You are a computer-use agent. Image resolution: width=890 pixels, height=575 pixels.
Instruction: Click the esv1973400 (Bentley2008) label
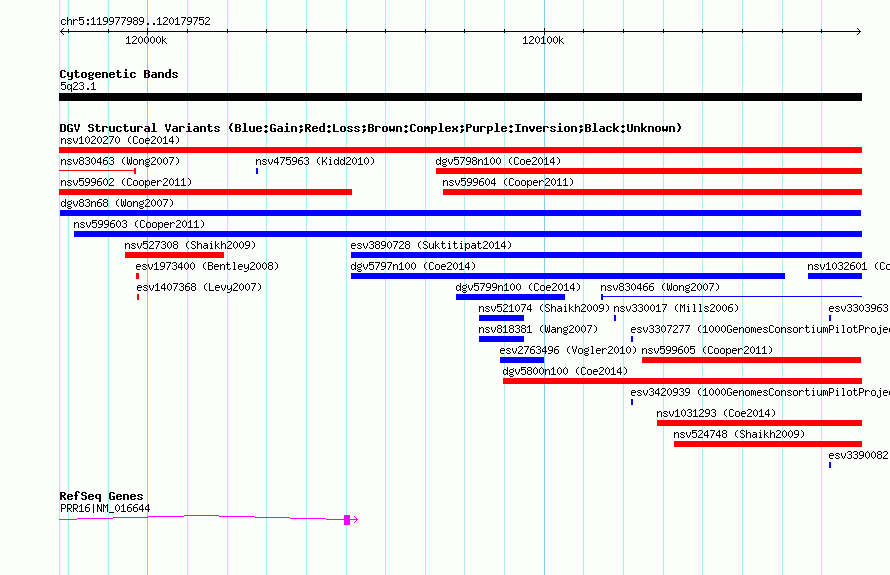207,266
